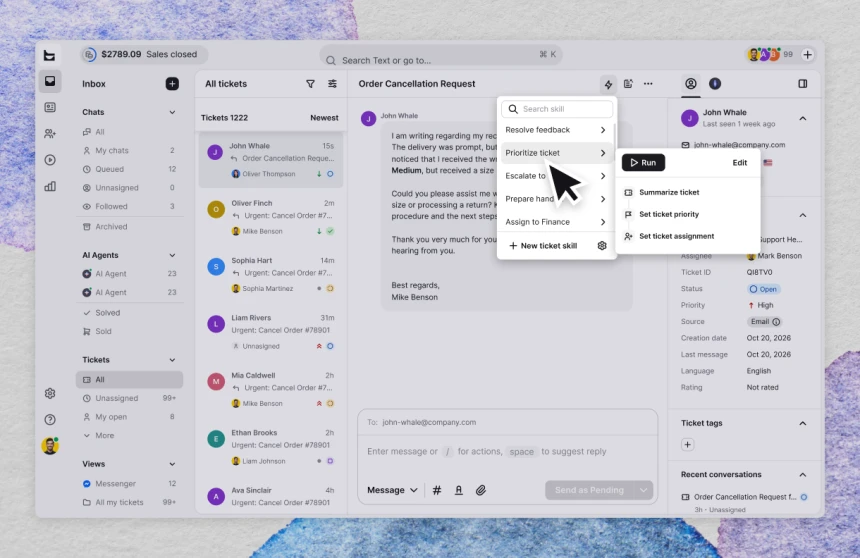Click Edit in the skill submenu
Screen dimensions: 860x558
coord(739,162)
